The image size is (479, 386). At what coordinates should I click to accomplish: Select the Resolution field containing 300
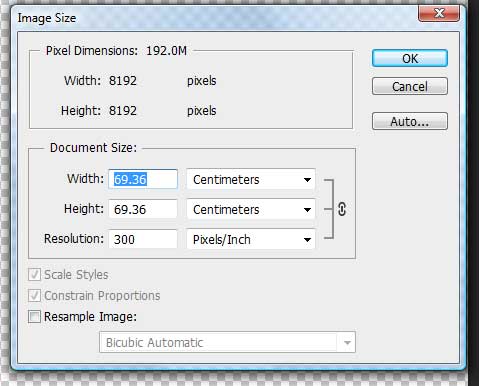(x=143, y=239)
